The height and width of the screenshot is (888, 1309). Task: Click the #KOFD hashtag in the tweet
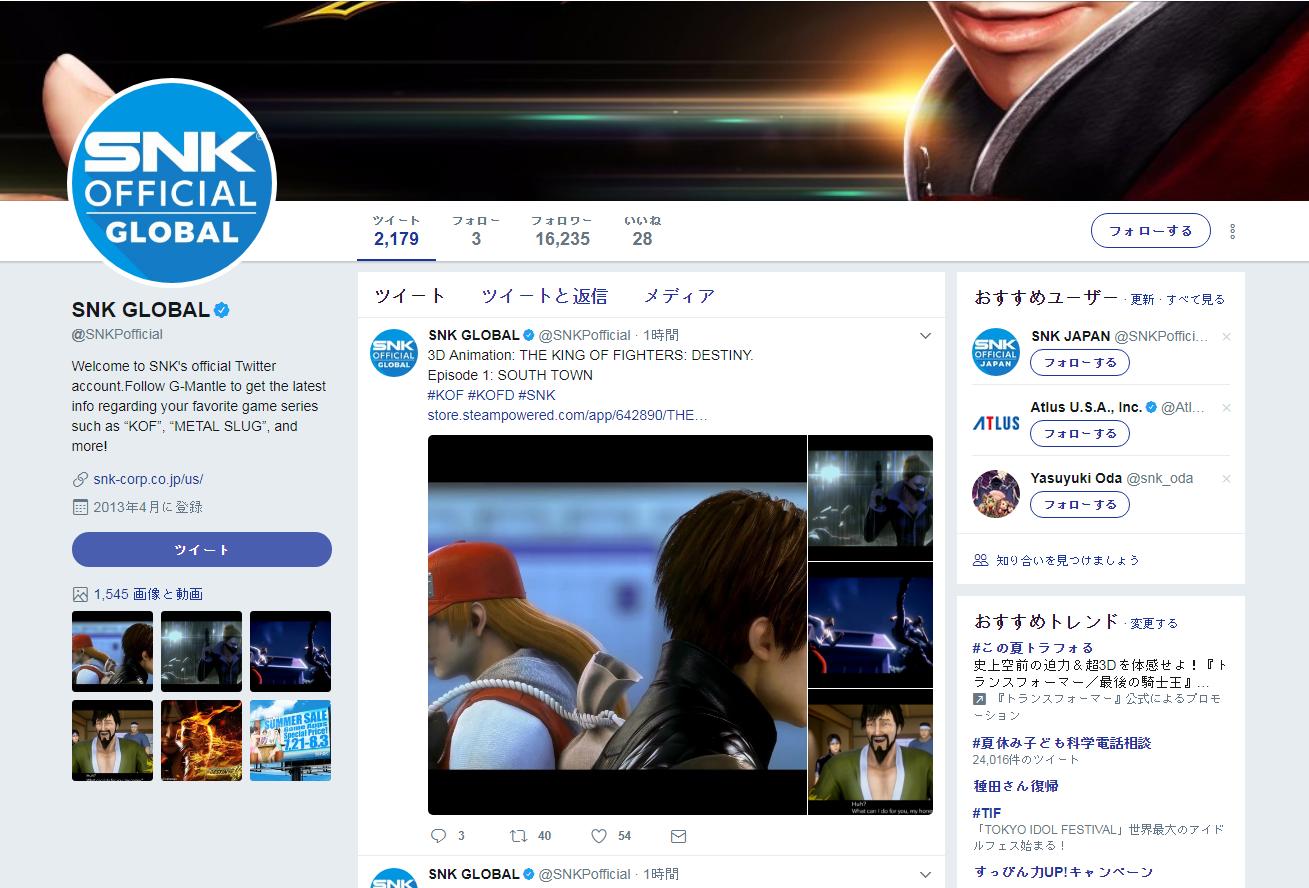[x=491, y=395]
